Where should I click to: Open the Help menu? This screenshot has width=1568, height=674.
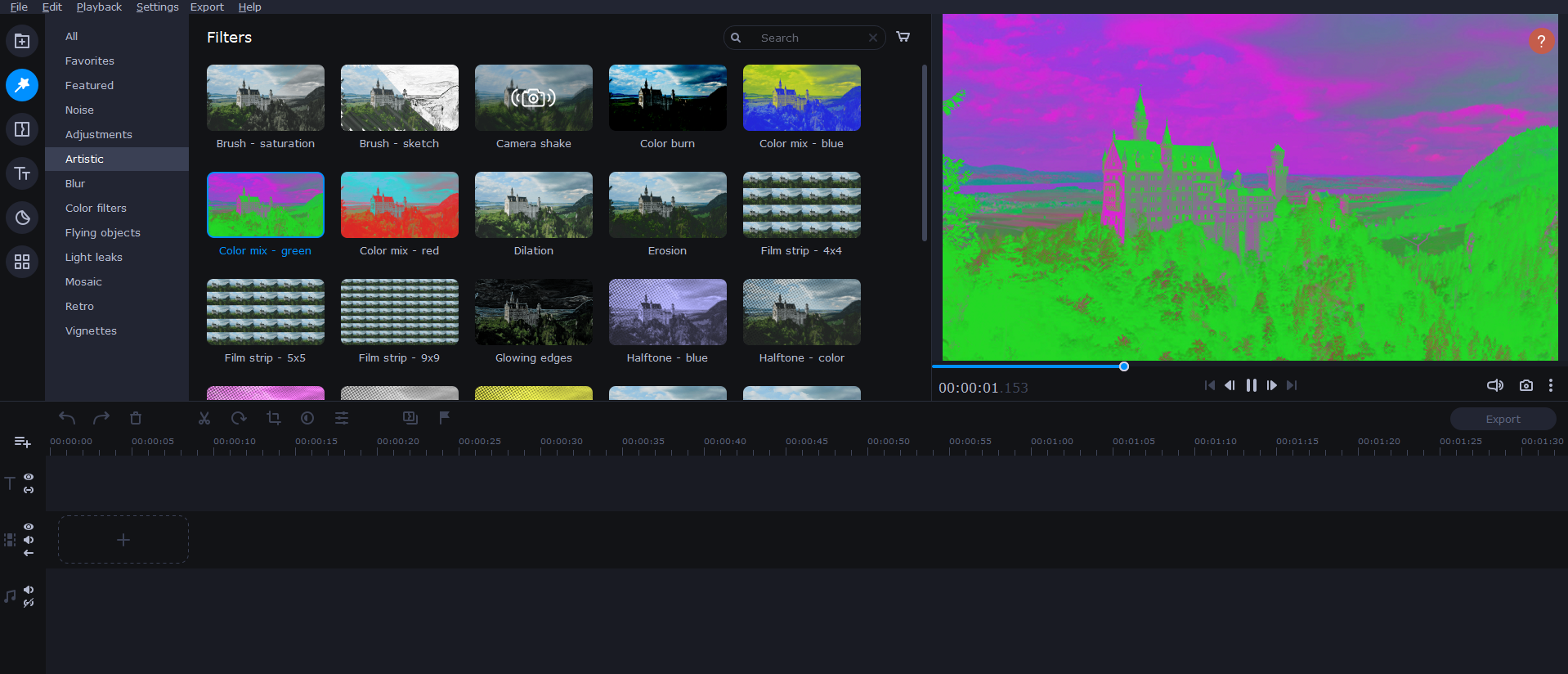[250, 7]
